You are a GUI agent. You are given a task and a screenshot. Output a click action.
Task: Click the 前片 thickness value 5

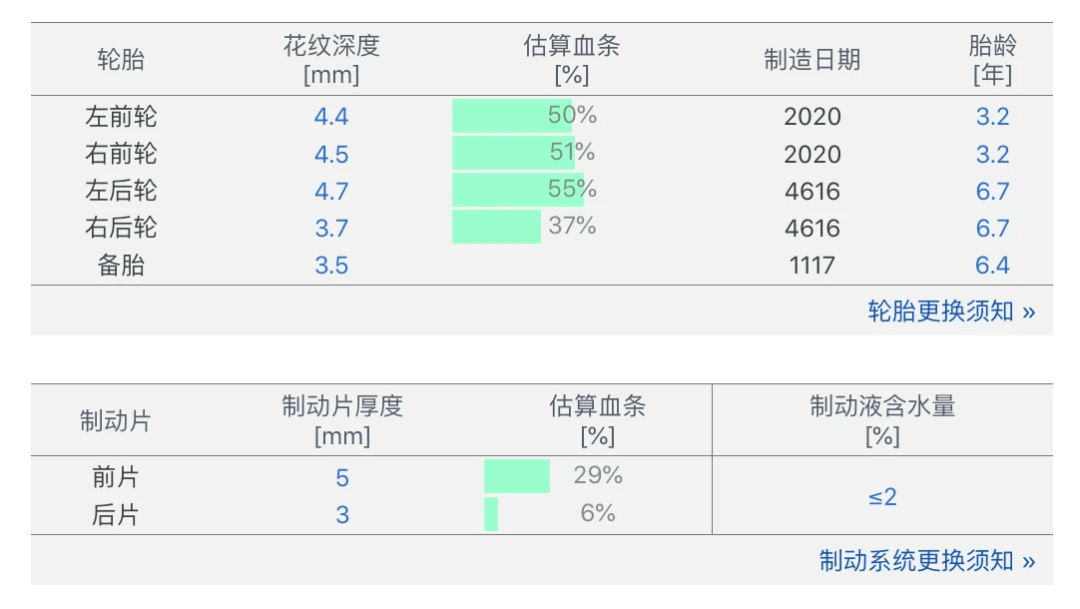tap(342, 477)
